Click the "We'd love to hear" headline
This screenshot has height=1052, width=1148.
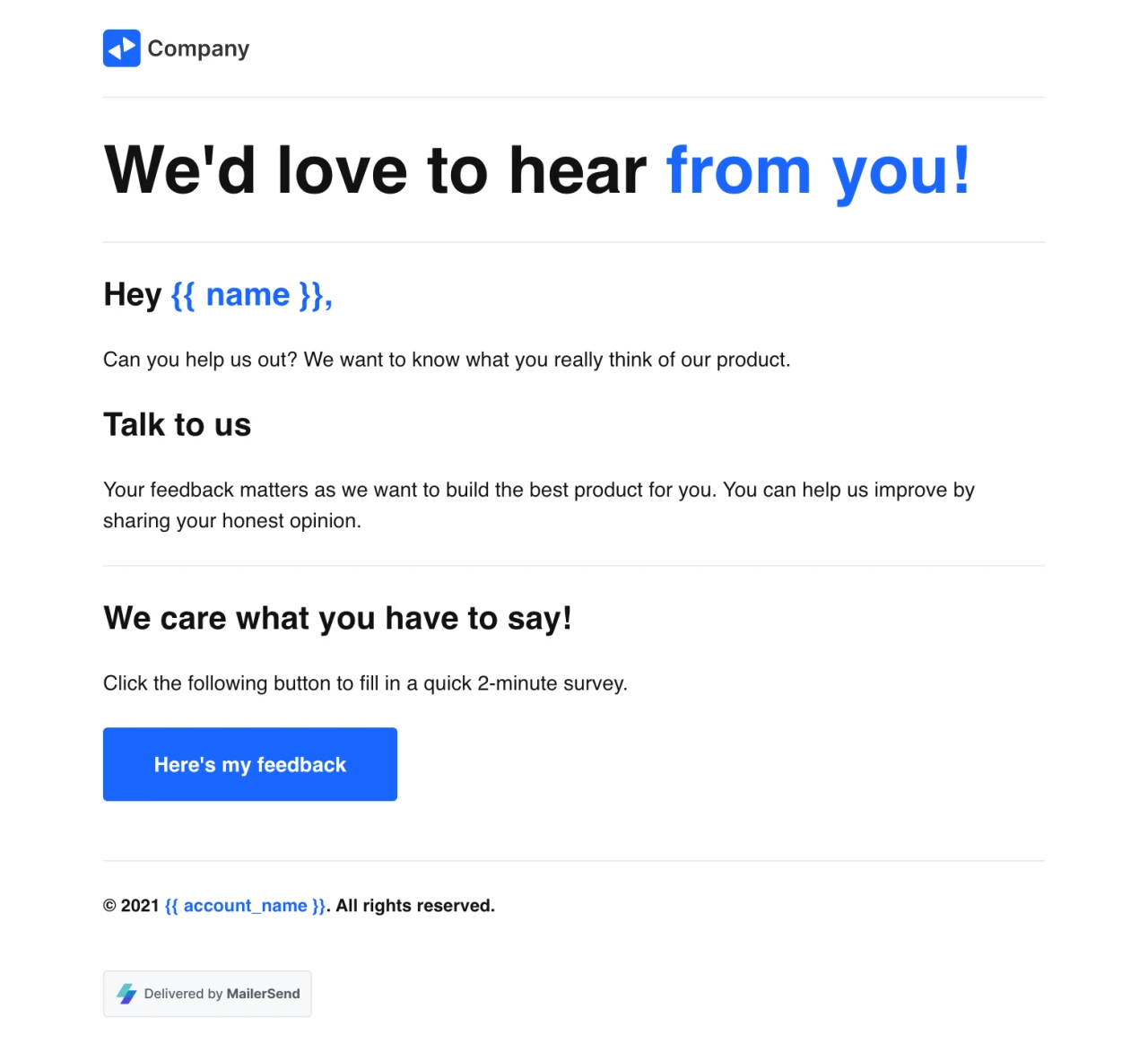point(375,170)
